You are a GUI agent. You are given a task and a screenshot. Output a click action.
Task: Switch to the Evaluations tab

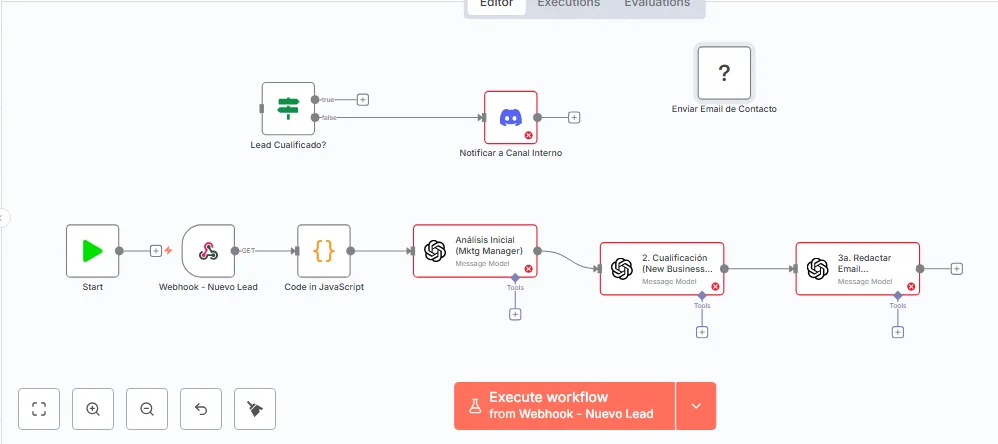[x=657, y=4]
